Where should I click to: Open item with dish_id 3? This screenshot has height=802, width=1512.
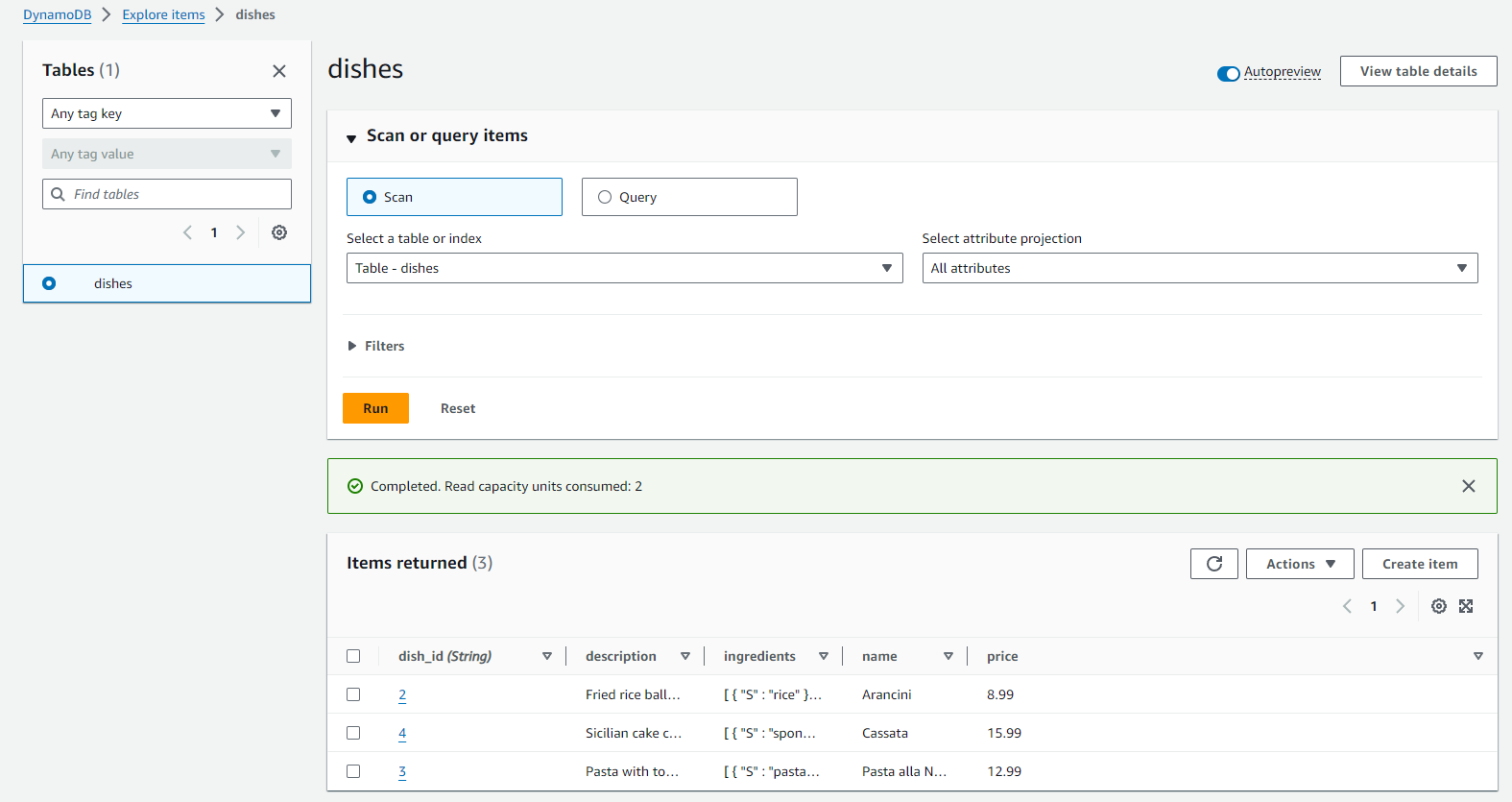[x=402, y=771]
